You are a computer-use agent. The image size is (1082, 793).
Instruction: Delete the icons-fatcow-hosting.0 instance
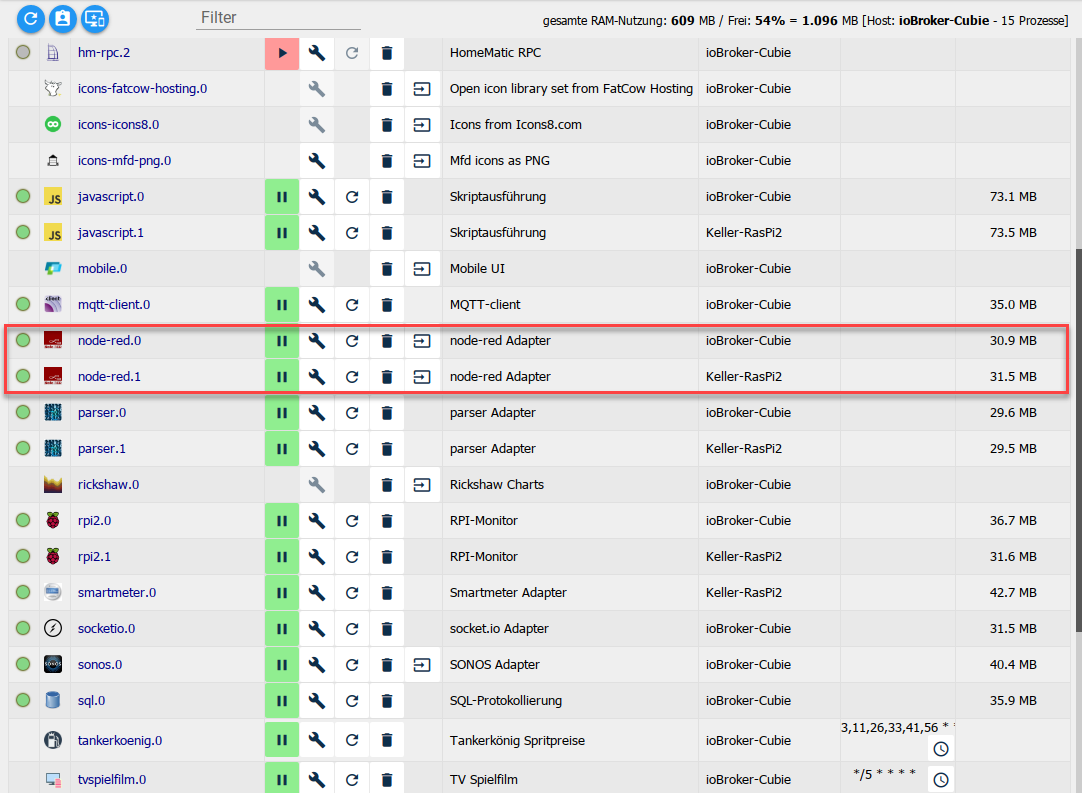pyautogui.click(x=387, y=89)
